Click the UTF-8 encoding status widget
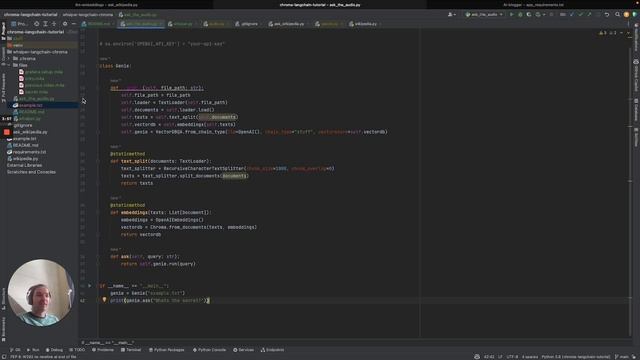This screenshot has height=360, width=640. pos(512,357)
